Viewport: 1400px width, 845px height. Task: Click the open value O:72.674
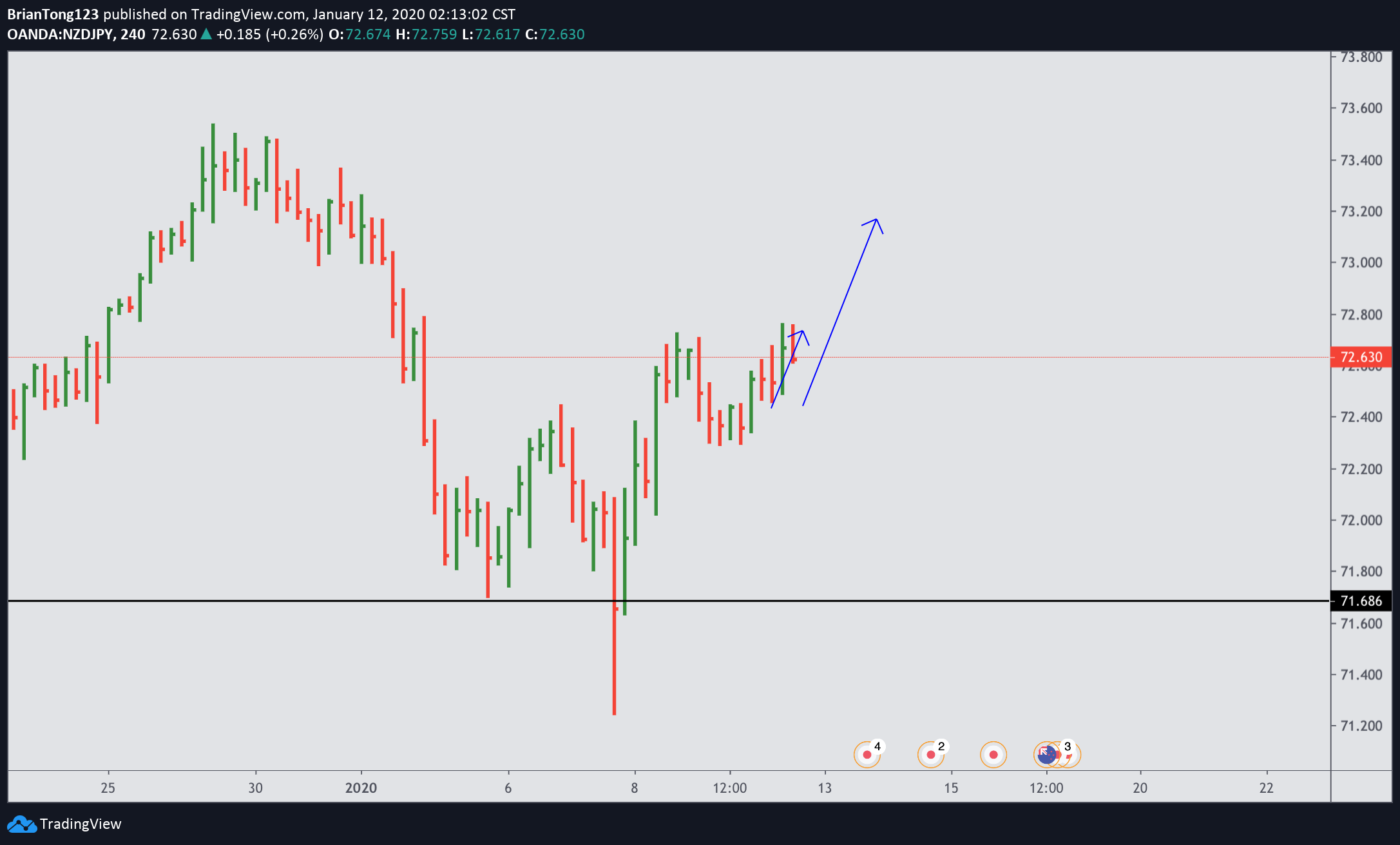click(360, 34)
